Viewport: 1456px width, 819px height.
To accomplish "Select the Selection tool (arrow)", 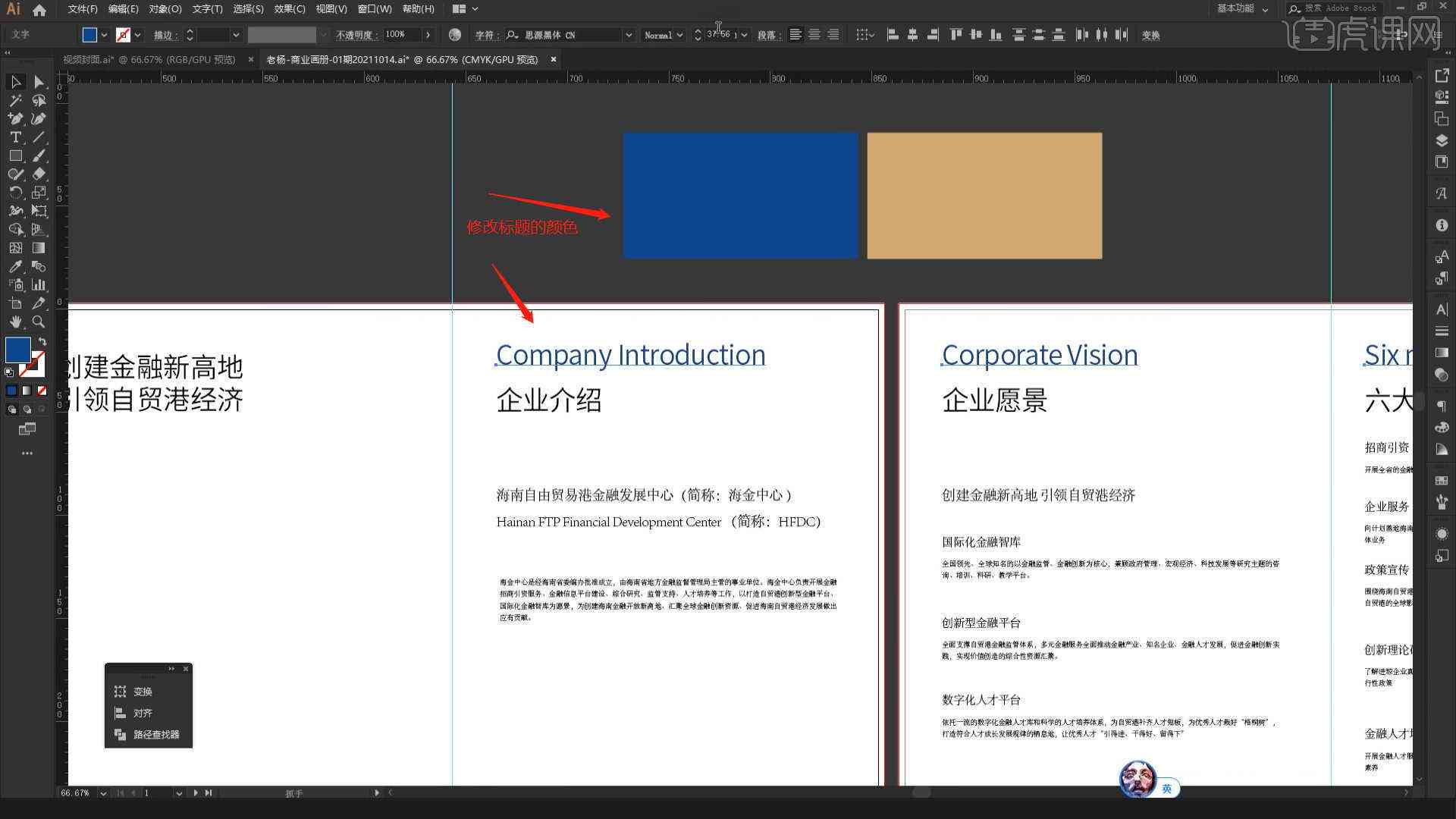I will click(x=14, y=81).
